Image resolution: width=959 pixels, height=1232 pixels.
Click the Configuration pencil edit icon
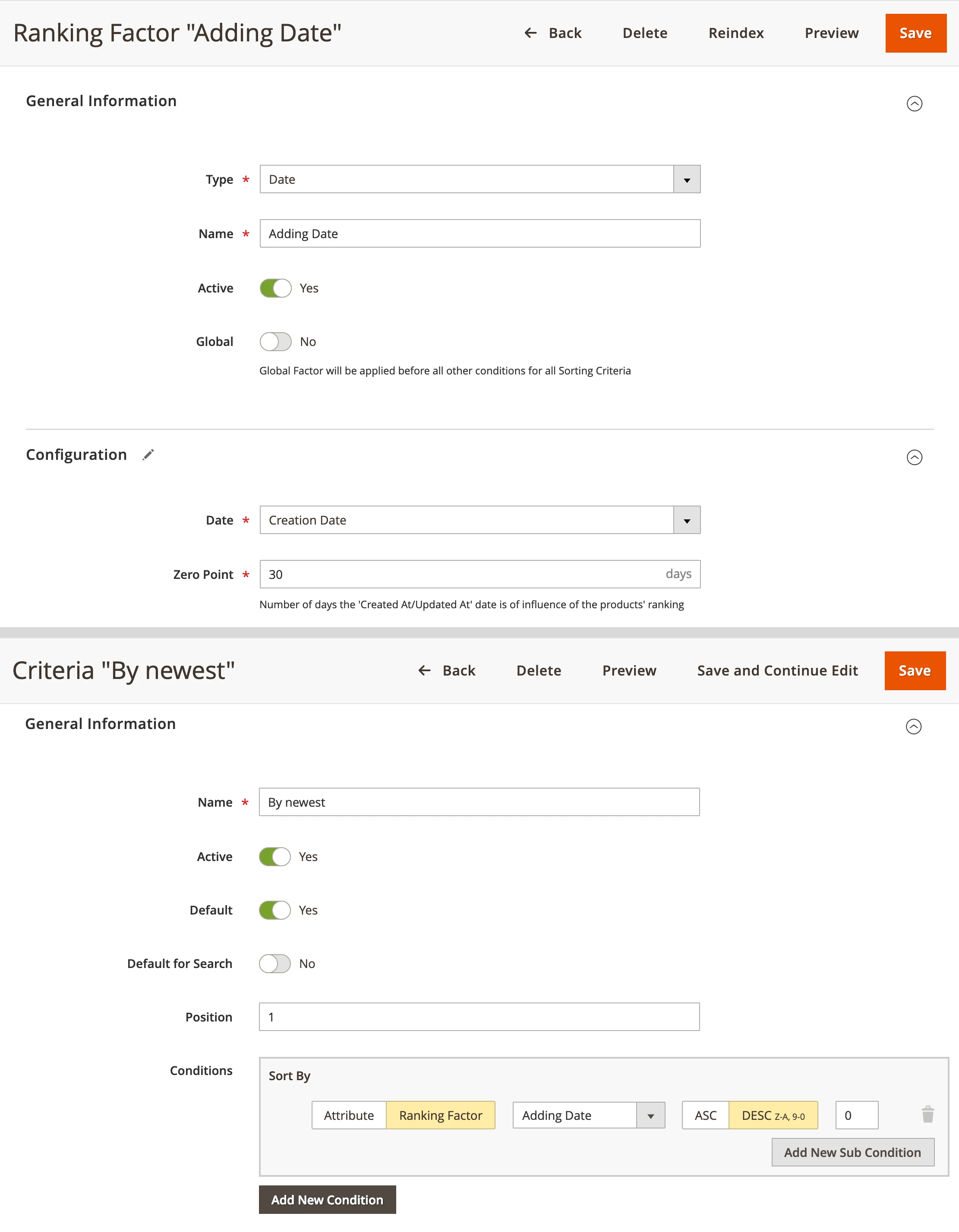tap(148, 455)
